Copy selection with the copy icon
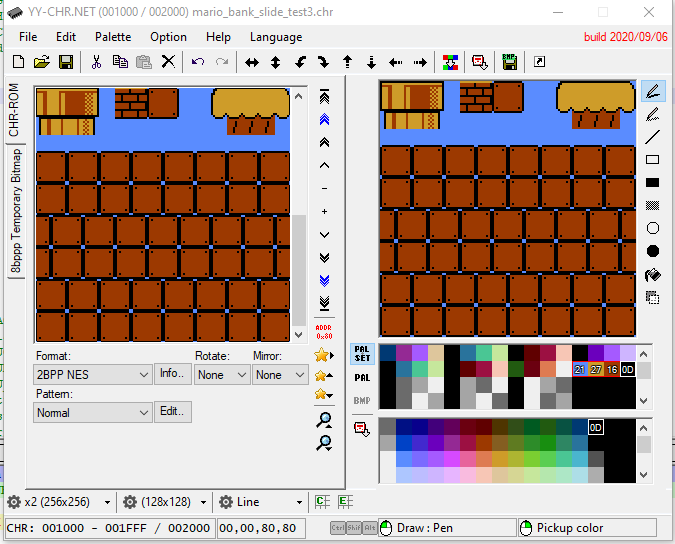 (x=120, y=62)
